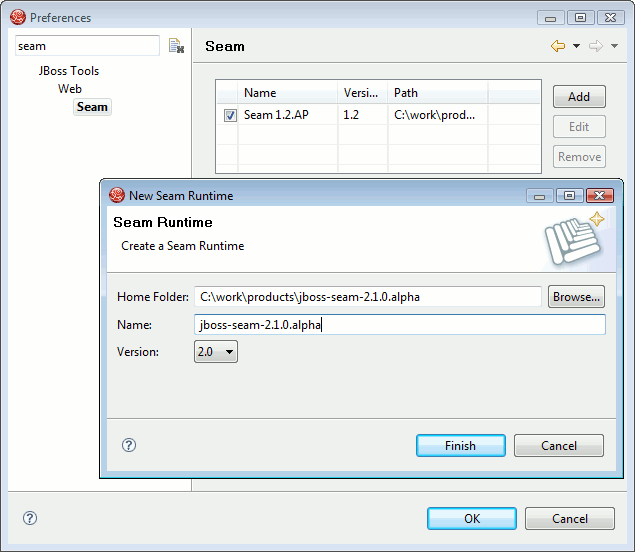Click the New Seam Runtime title icon
Screen dimensions: 635x552
pyautogui.click(x=117, y=195)
